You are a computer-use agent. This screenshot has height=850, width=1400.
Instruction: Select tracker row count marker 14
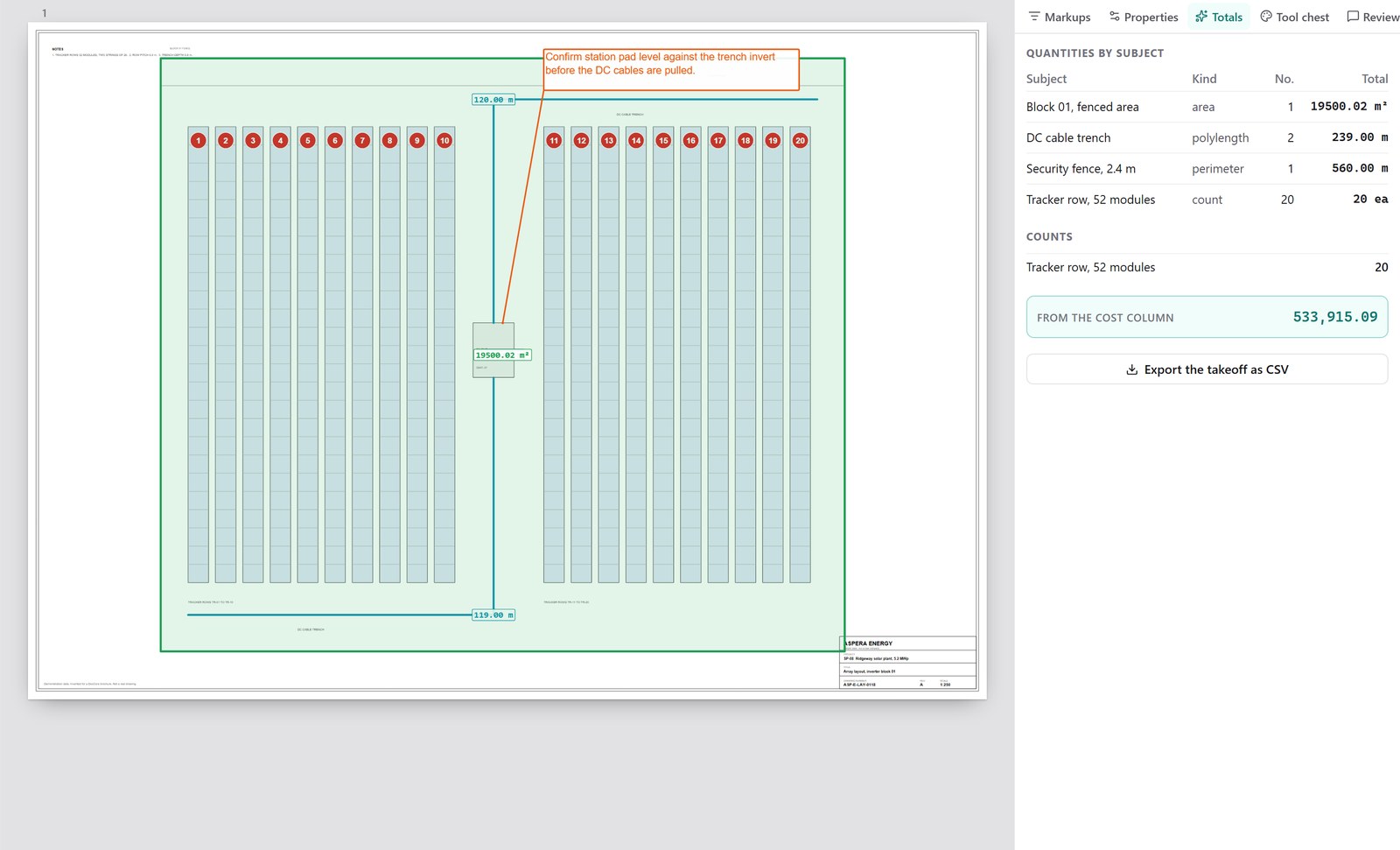[x=636, y=140]
